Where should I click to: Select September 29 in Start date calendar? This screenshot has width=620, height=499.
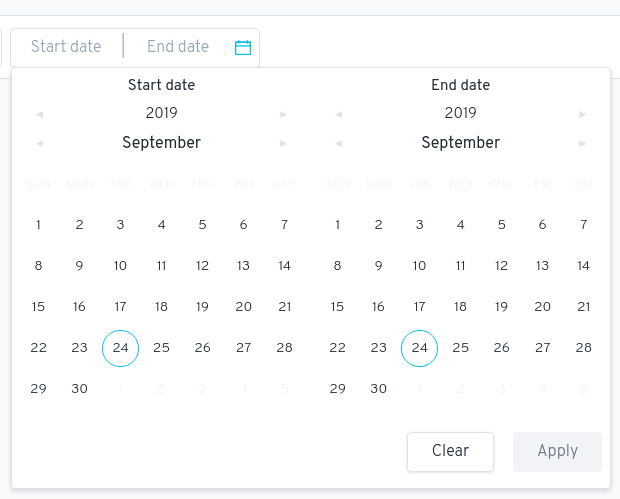point(39,389)
